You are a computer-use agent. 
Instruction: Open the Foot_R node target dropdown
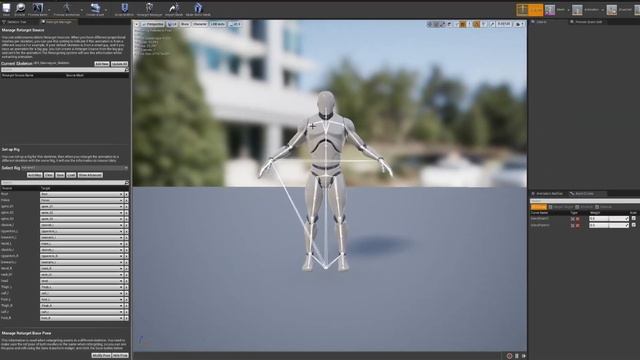coord(82,318)
